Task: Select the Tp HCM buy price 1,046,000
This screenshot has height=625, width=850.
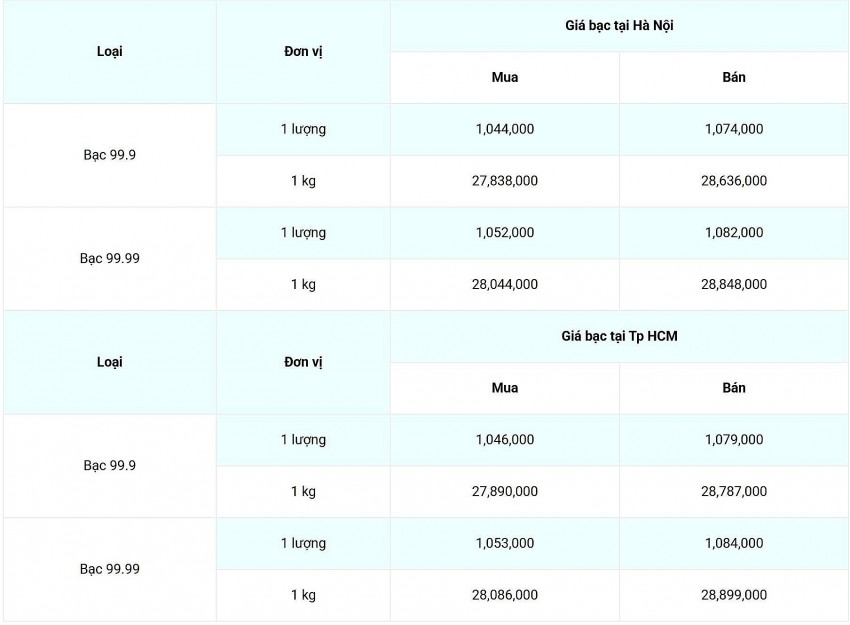Action: 505,440
